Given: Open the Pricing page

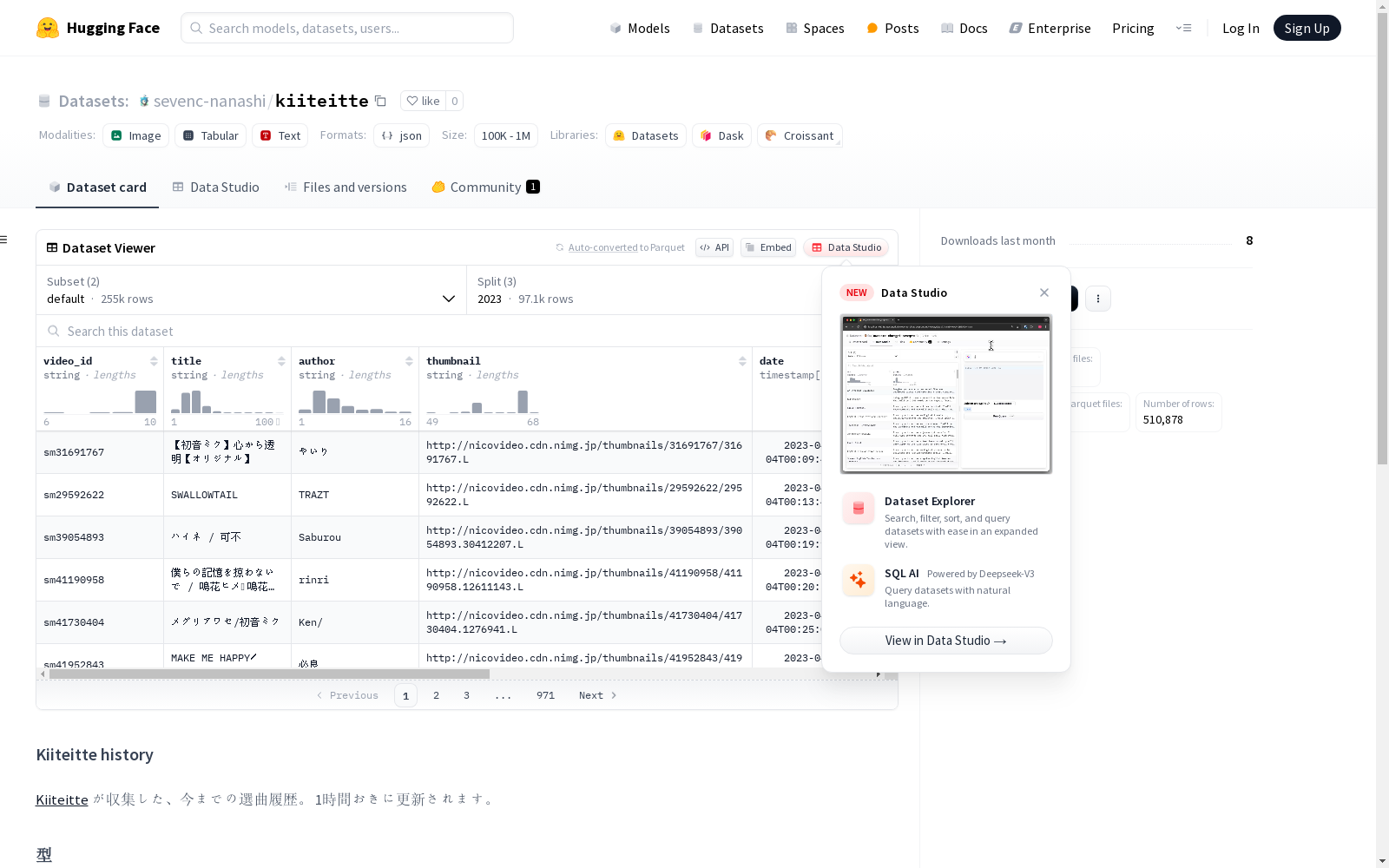Looking at the screenshot, I should pos(1133,28).
